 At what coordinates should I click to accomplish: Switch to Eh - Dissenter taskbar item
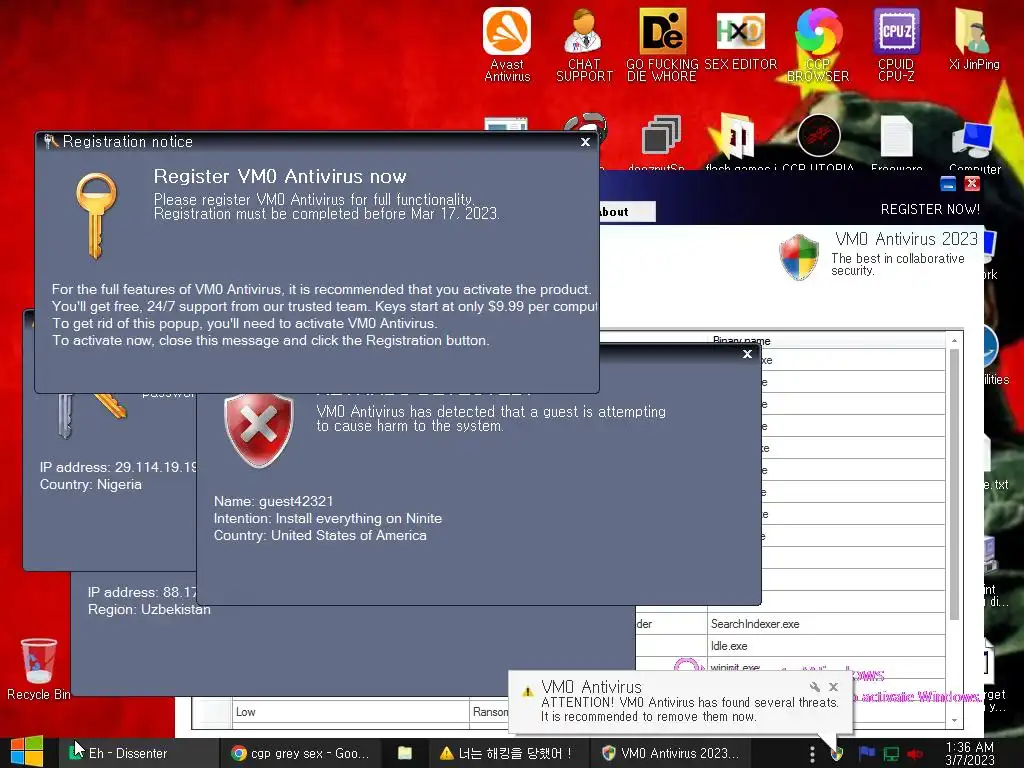click(x=138, y=753)
